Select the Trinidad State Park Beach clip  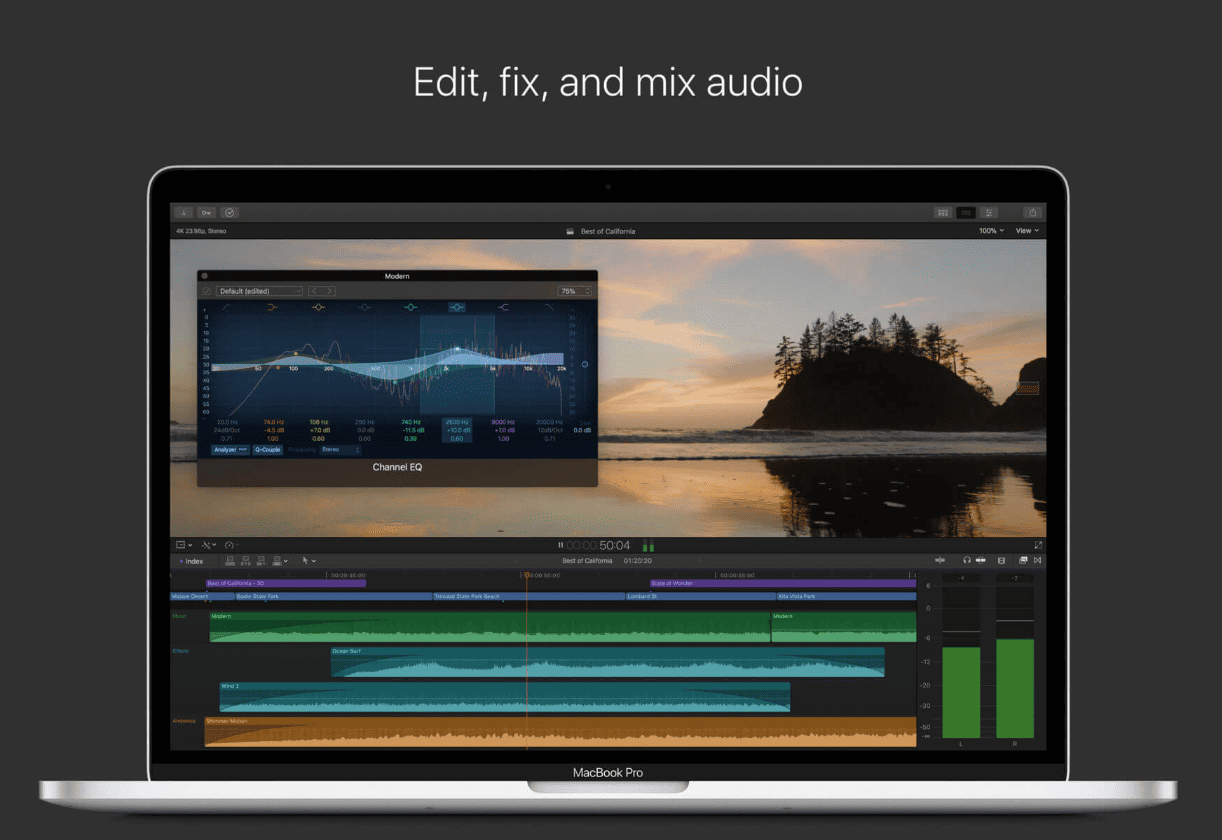tap(529, 596)
